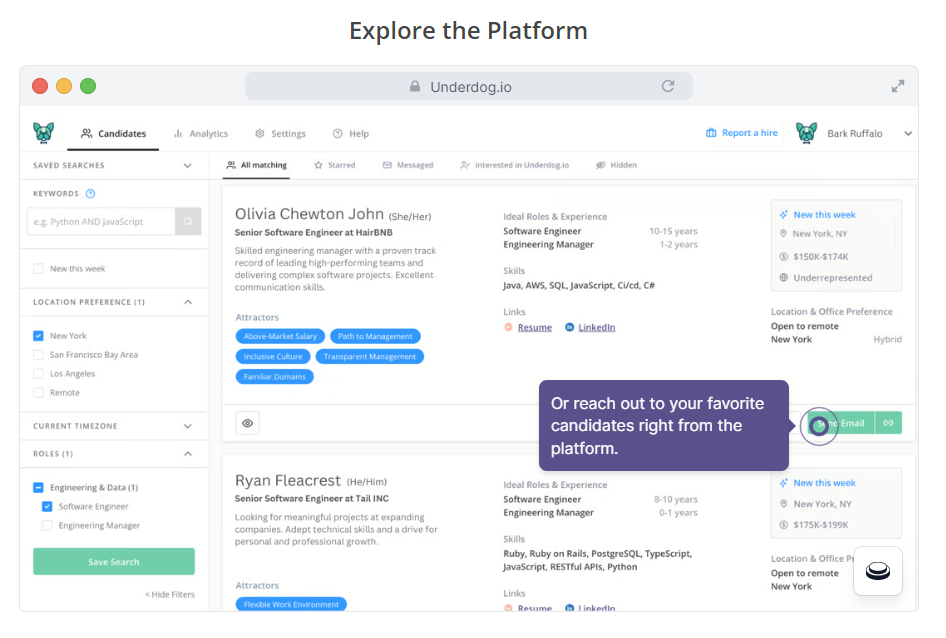Click the eye icon on Olivia's card
This screenshot has height=638, width=946.
247,423
